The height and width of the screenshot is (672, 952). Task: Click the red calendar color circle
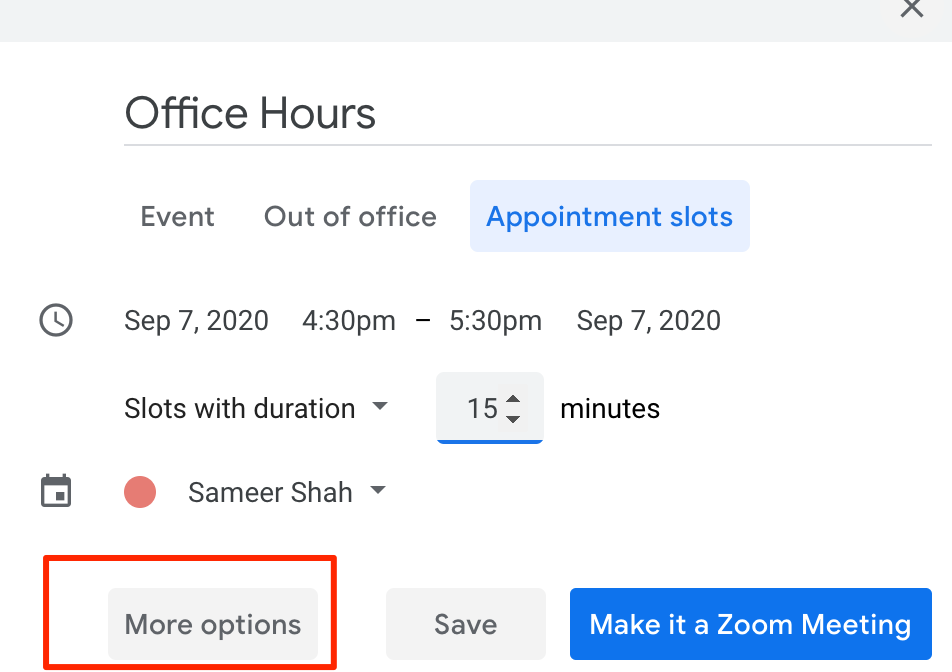point(140,492)
